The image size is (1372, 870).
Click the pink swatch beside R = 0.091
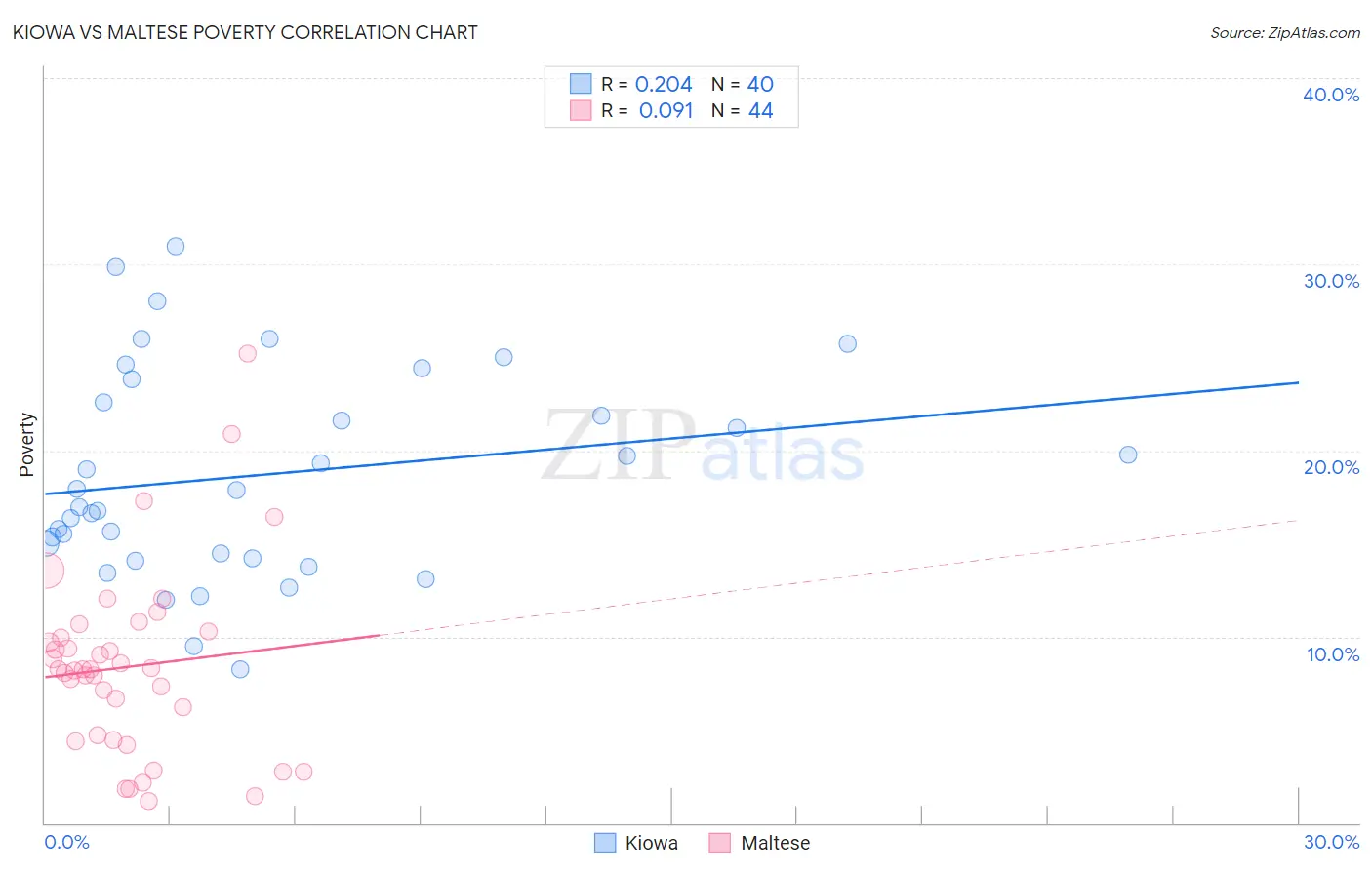[x=581, y=110]
